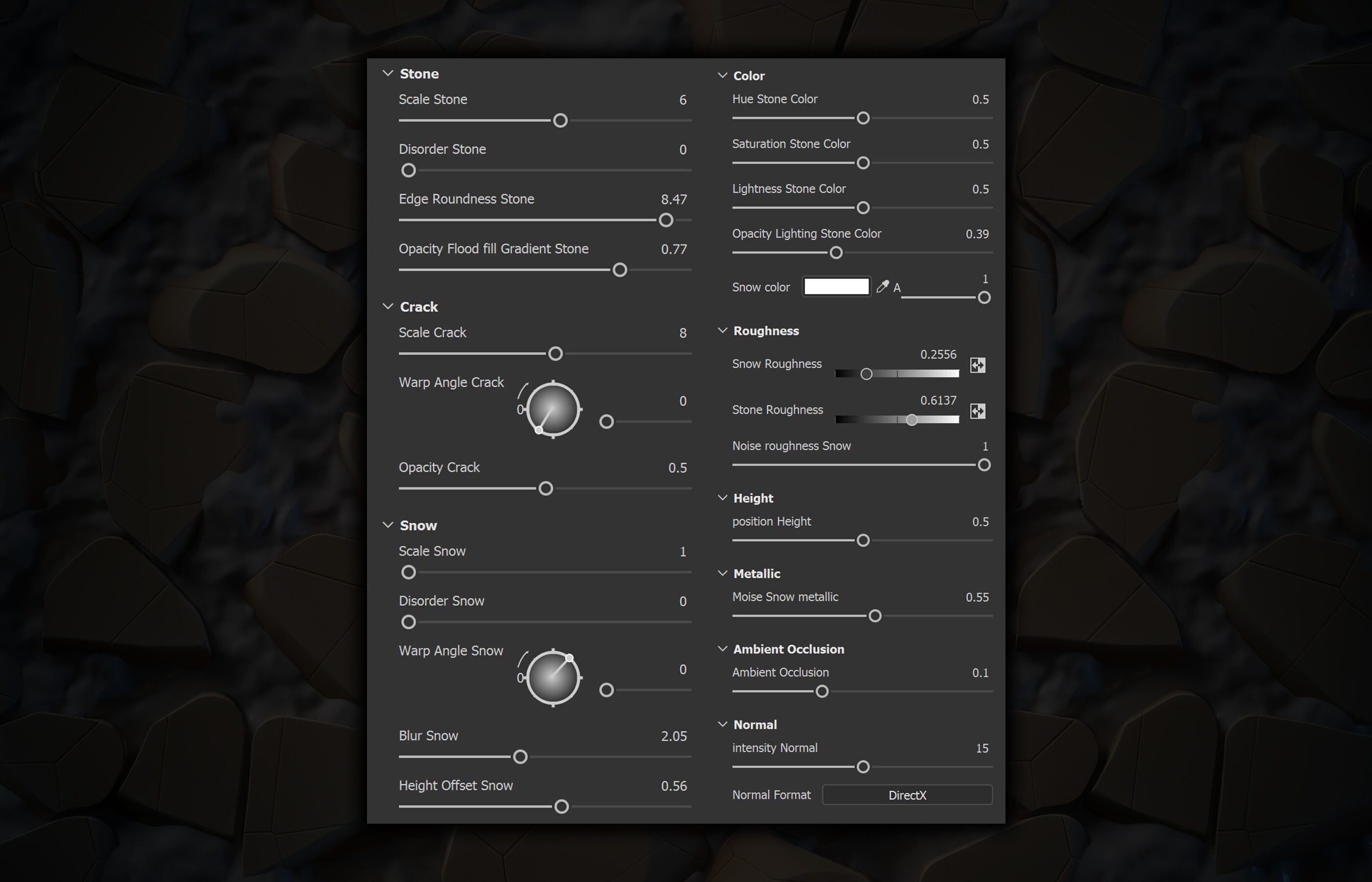Click the Warp Angle Crack dial
The width and height of the screenshot is (1372, 882).
[553, 409]
